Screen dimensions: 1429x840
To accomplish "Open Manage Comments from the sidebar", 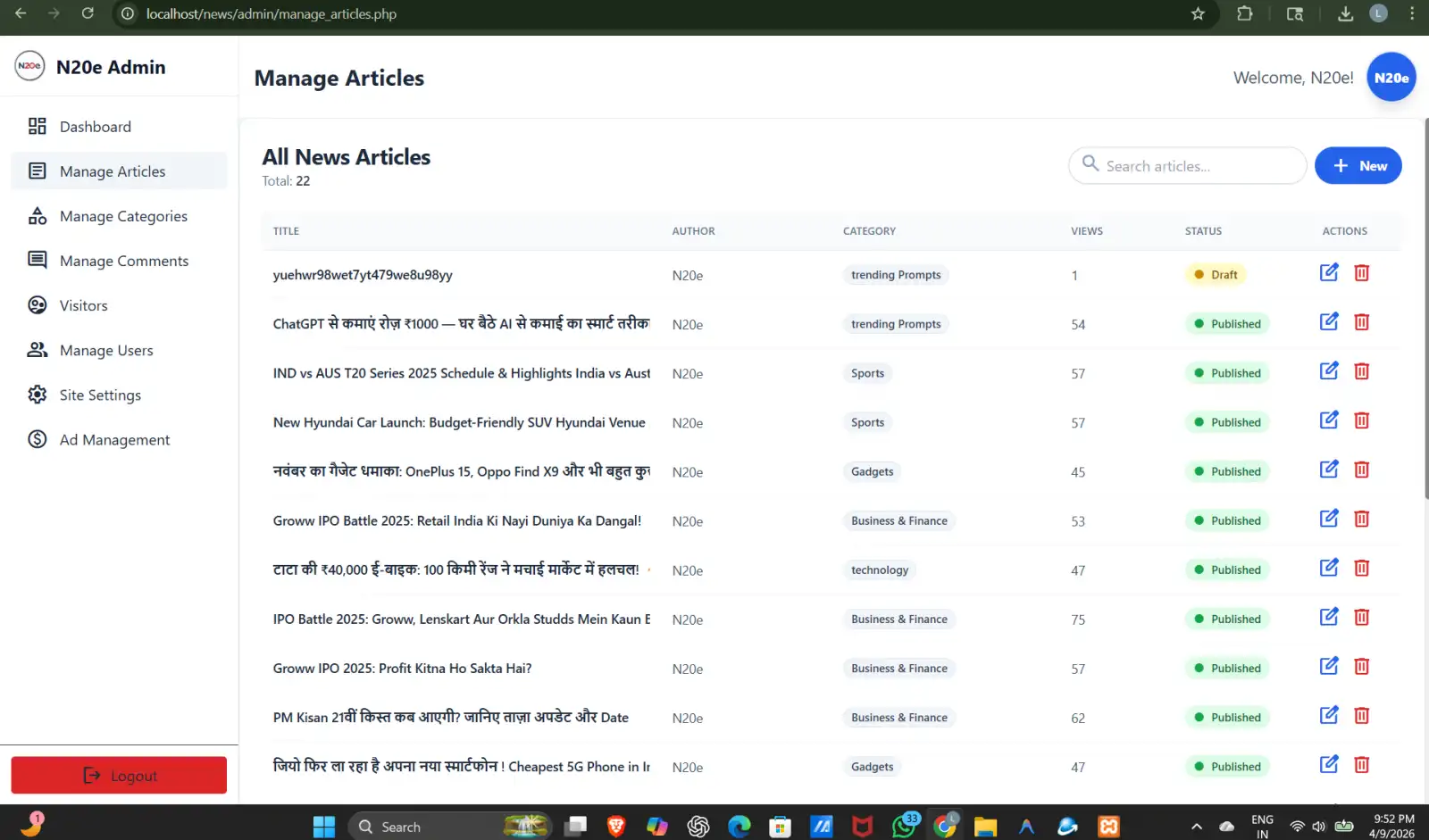I will coord(37,260).
